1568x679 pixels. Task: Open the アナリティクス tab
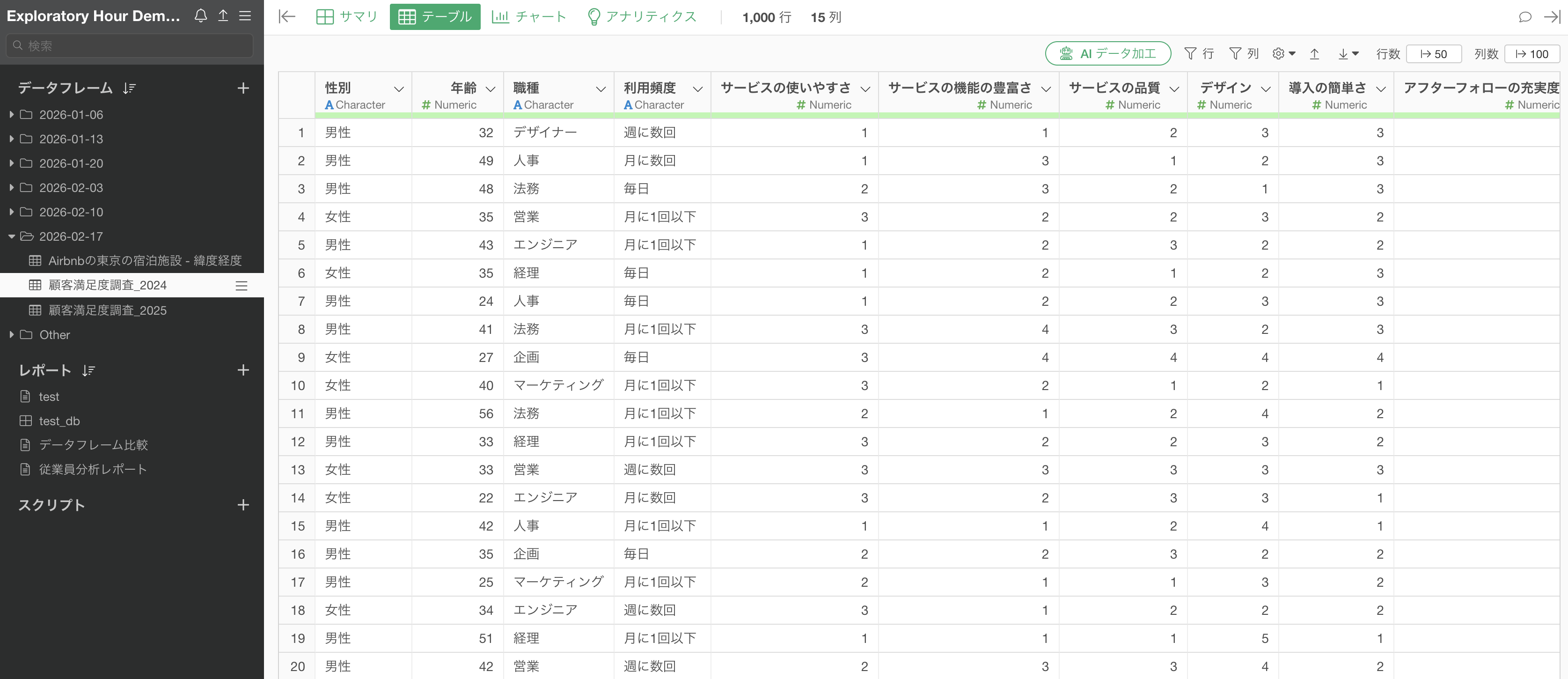click(x=642, y=17)
